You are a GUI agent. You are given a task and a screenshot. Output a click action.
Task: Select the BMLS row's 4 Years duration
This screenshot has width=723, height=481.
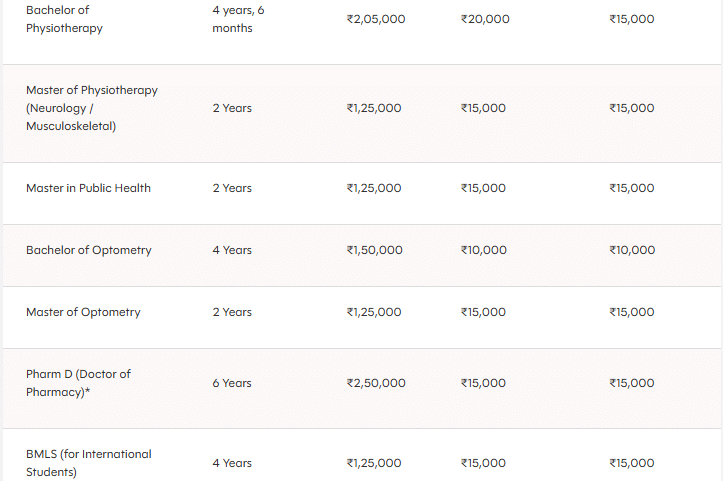point(232,463)
